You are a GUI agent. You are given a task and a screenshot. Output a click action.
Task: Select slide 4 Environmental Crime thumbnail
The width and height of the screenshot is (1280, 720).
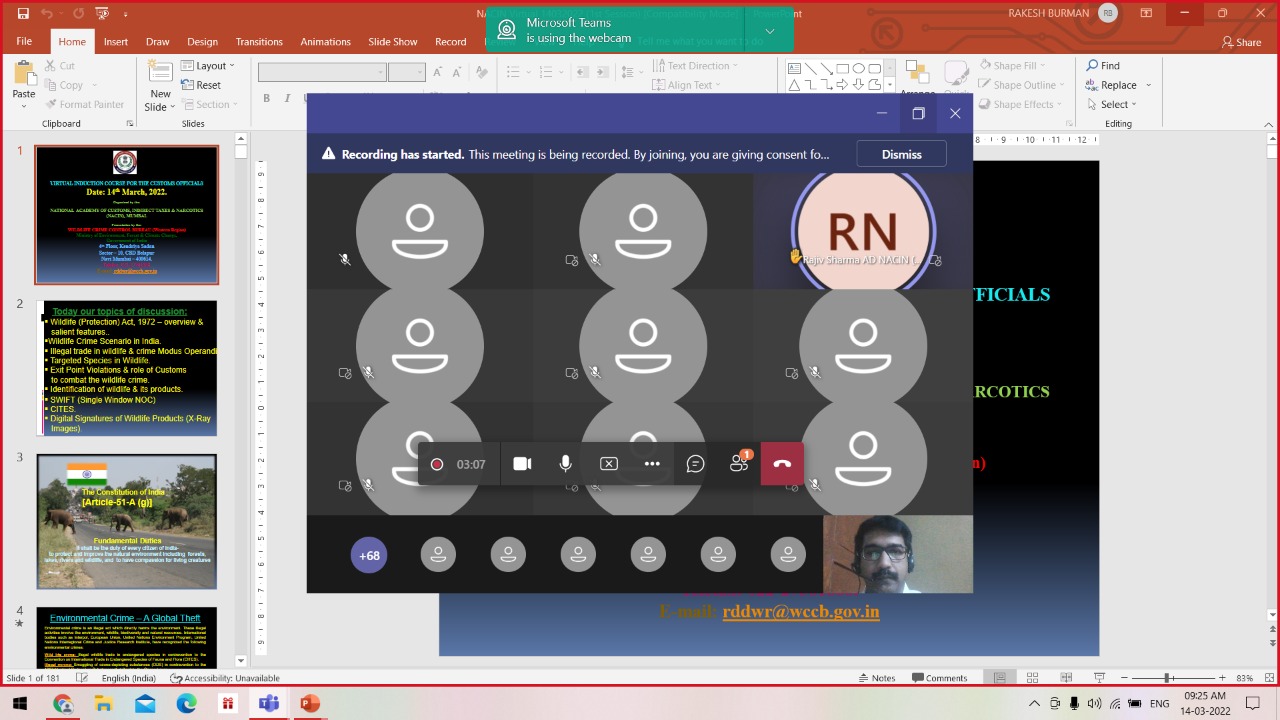(127, 637)
